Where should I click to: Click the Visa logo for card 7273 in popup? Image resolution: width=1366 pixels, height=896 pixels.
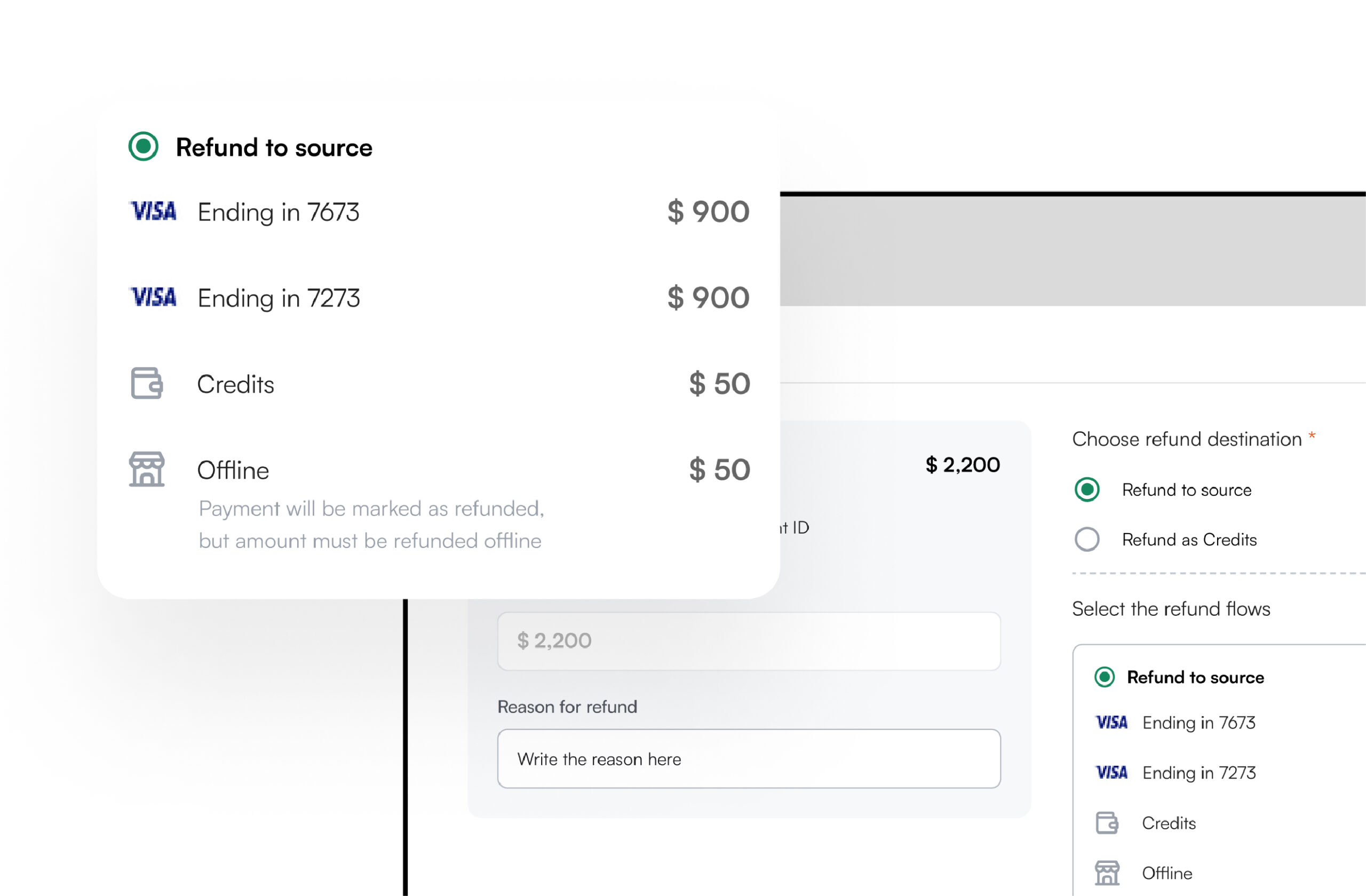153,297
